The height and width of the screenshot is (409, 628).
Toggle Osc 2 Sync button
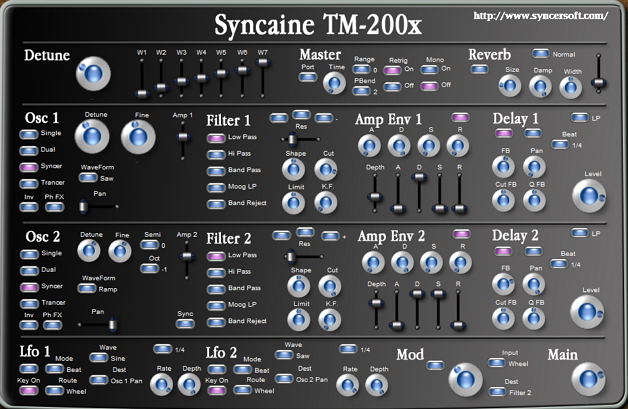coord(185,323)
